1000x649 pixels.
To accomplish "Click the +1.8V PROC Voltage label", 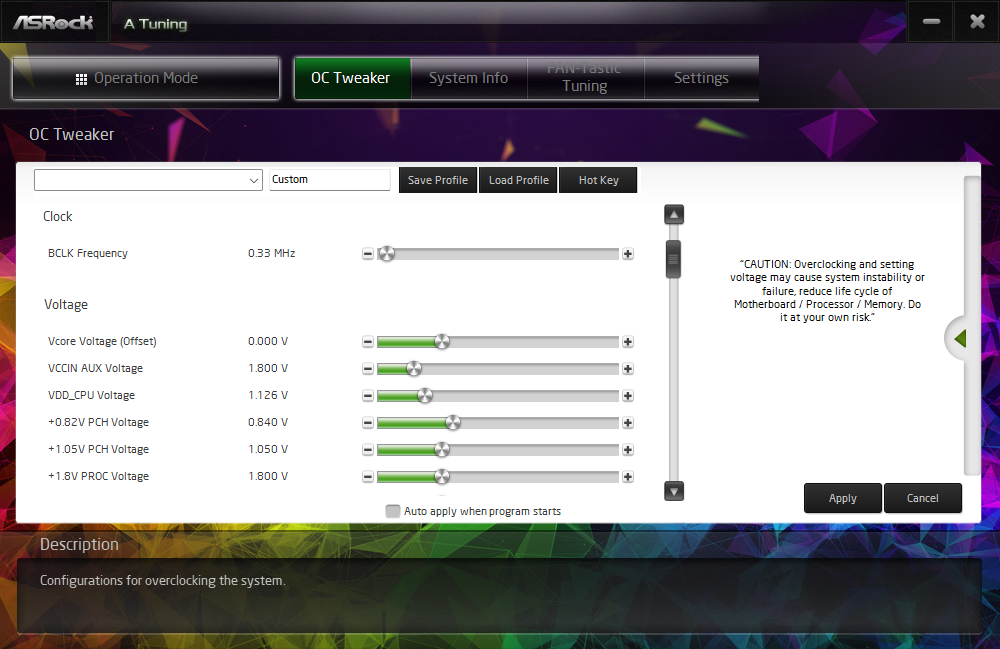I will pos(98,476).
